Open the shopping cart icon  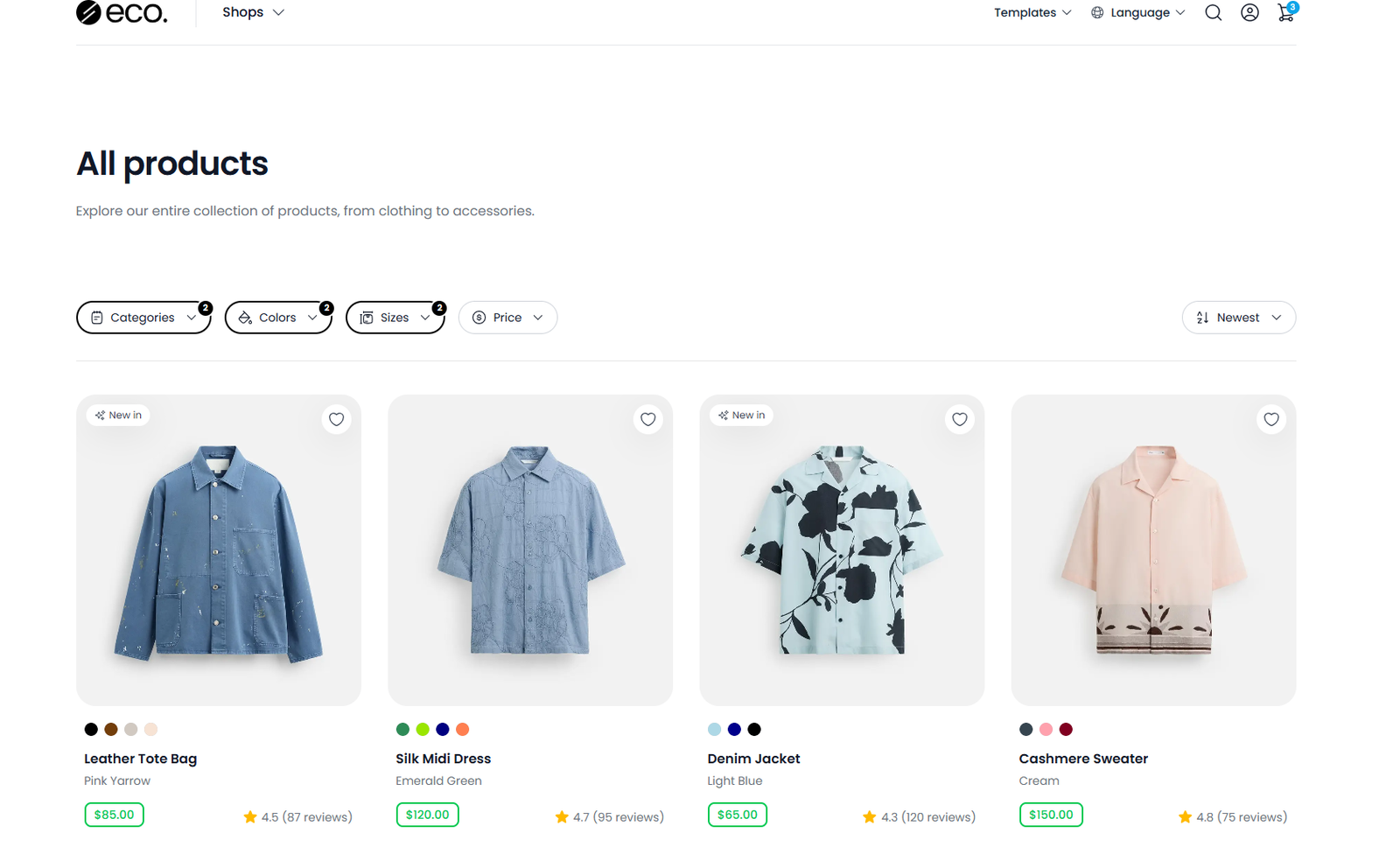pos(1286,12)
